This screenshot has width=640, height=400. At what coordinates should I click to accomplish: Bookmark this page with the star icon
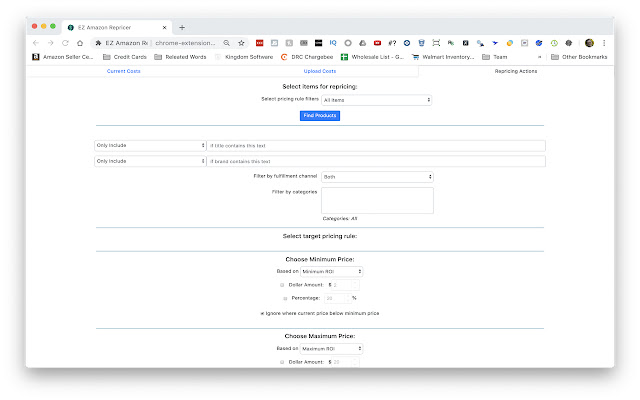pos(241,43)
